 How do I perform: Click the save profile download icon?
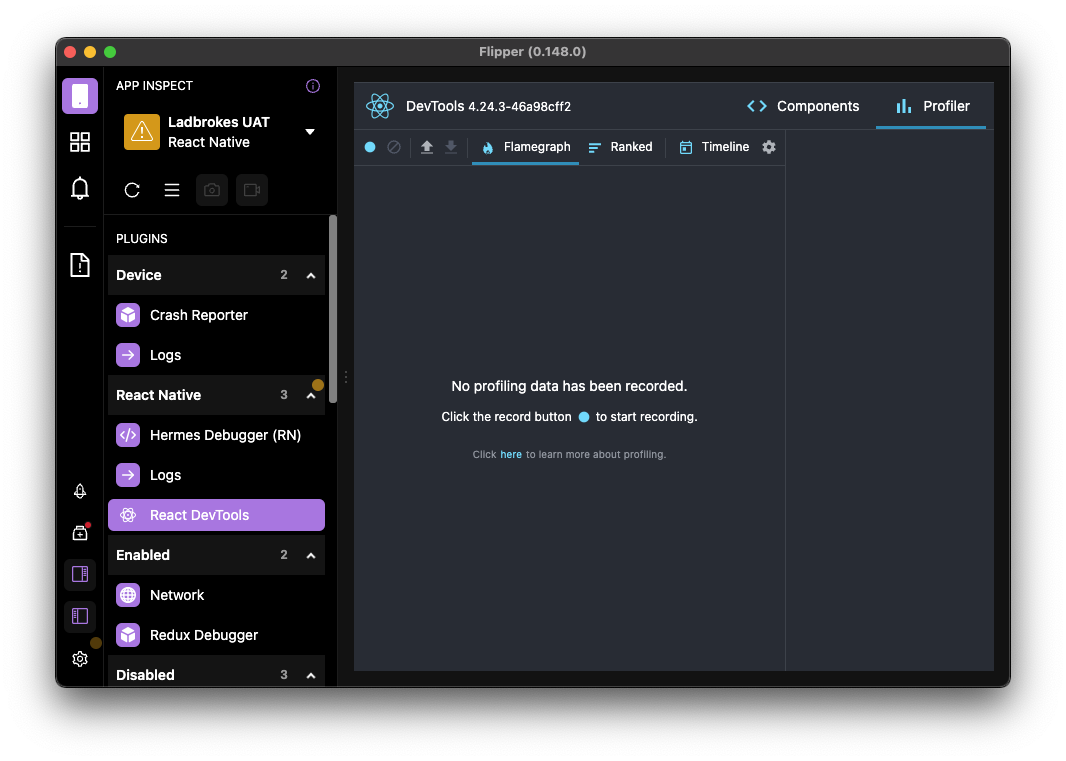(451, 147)
